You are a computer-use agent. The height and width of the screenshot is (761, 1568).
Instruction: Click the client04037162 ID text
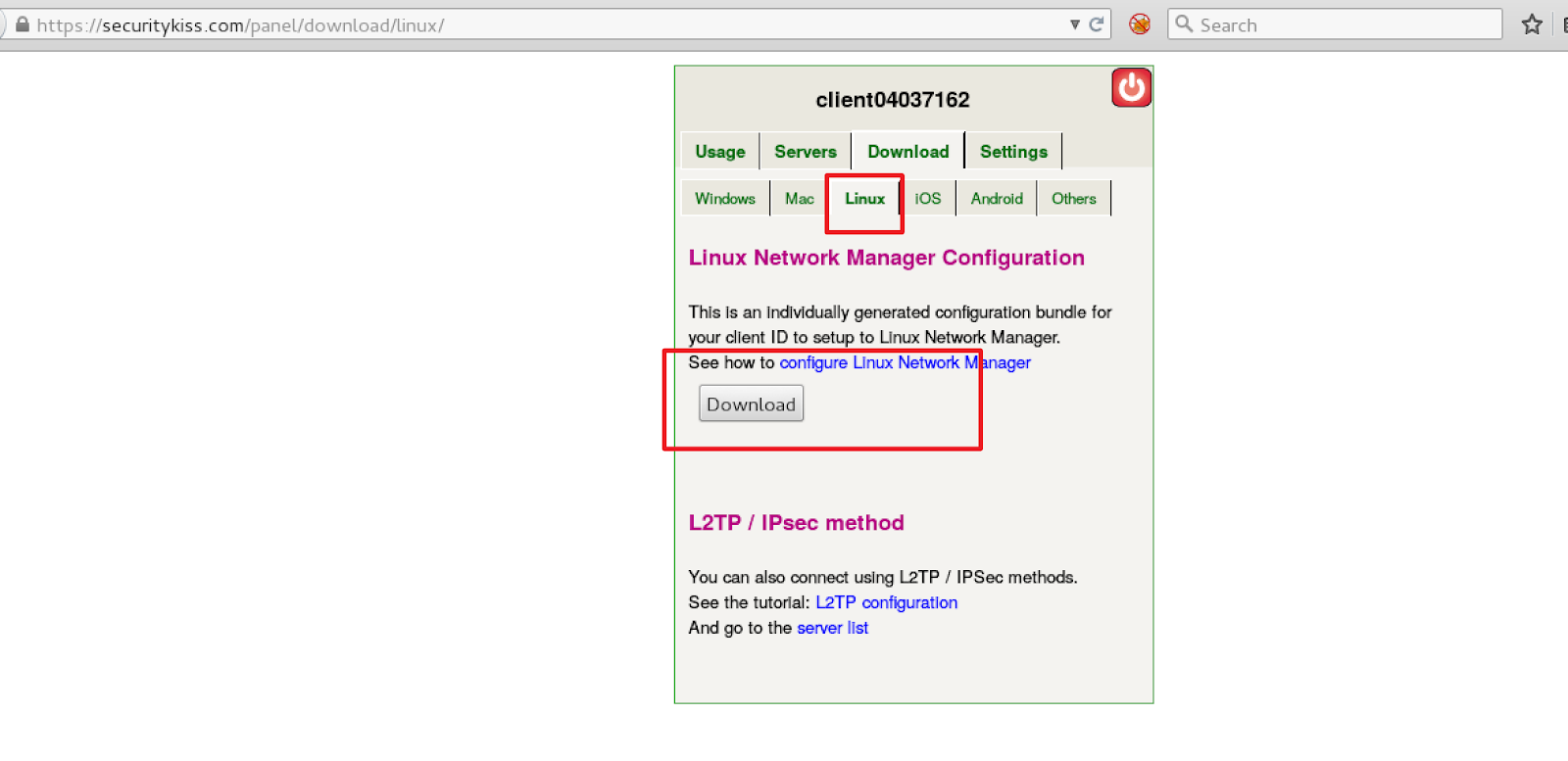pos(893,99)
